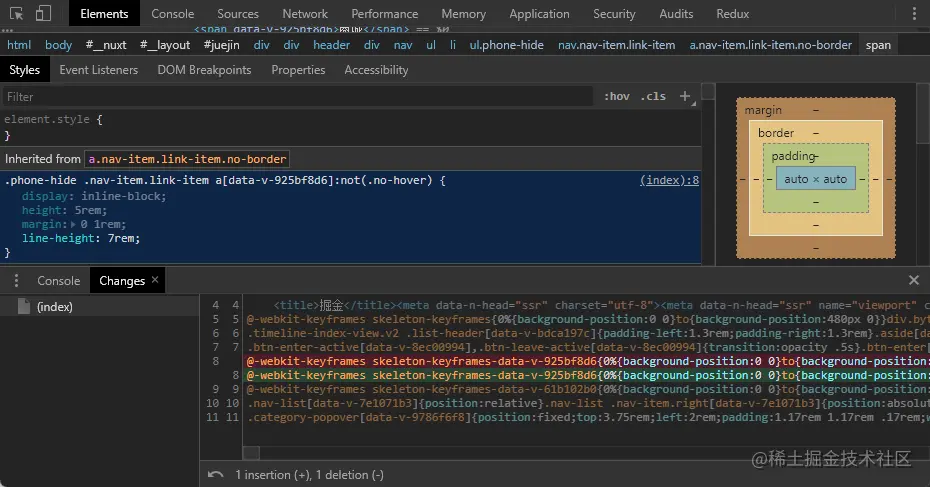The image size is (930, 487).
Task: Click inherited a.nav-item.link-item.no-border selector link
Action: click(187, 159)
